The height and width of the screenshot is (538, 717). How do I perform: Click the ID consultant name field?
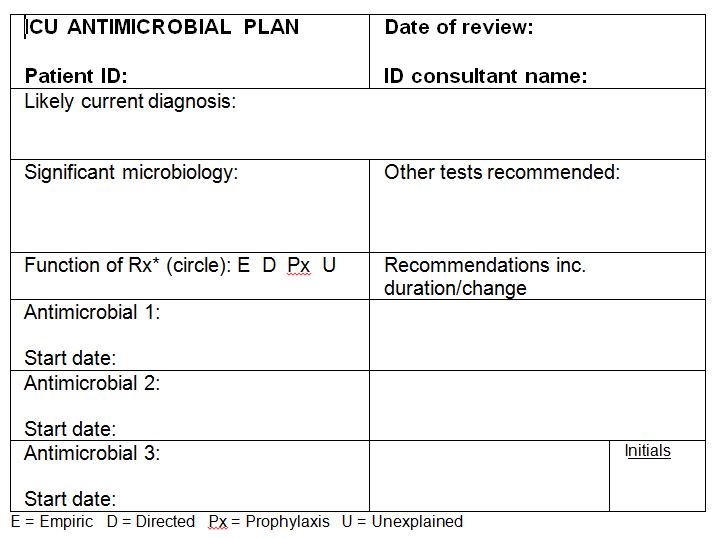tap(485, 76)
